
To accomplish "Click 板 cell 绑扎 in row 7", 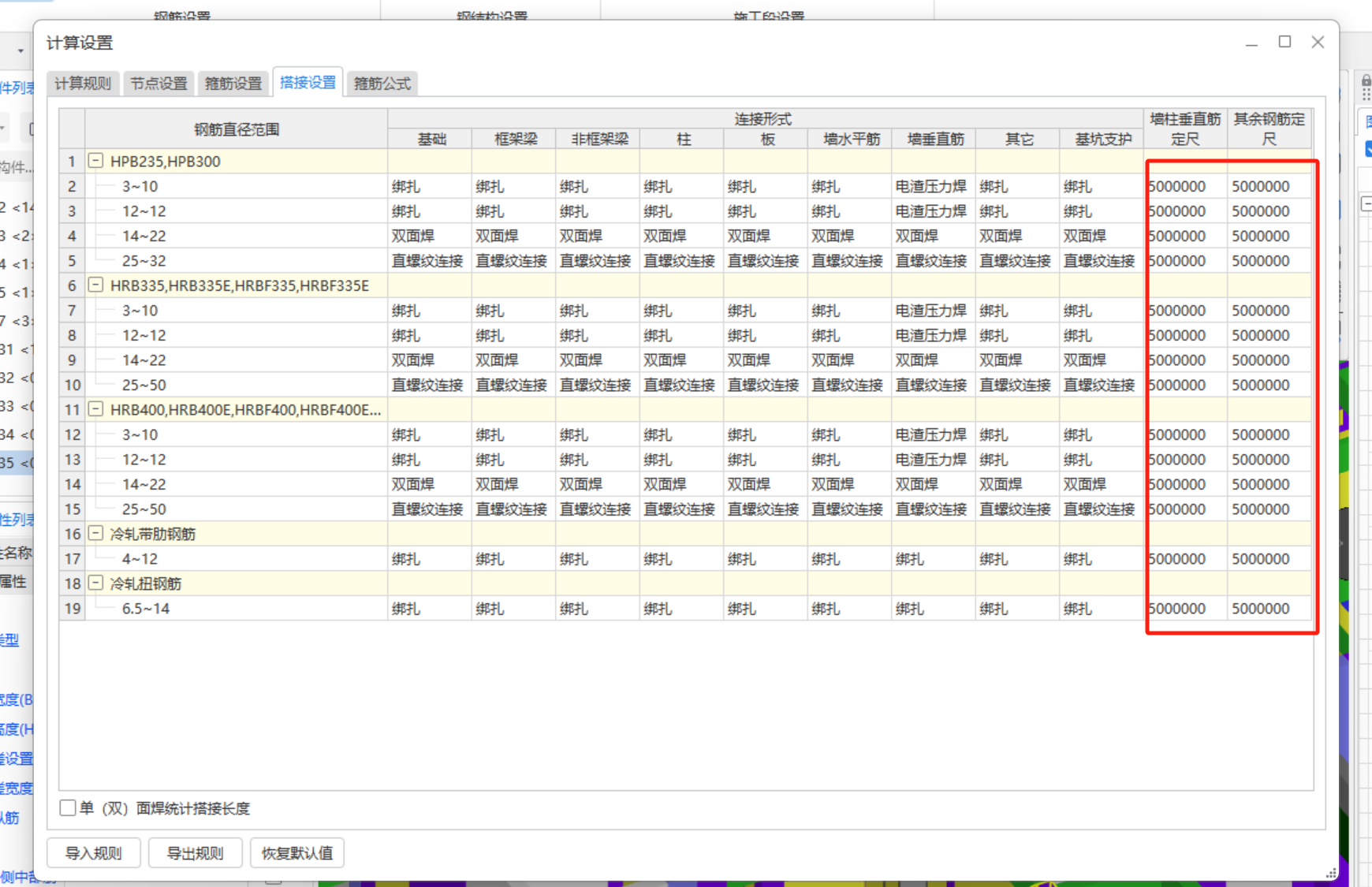I will pyautogui.click(x=766, y=310).
